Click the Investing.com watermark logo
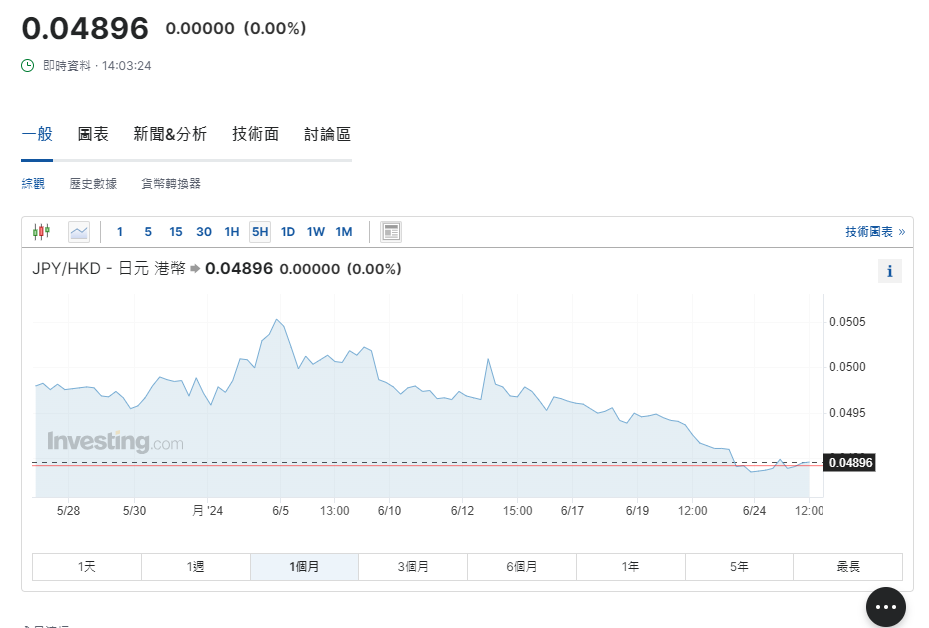The height and width of the screenshot is (628, 929). pos(115,441)
